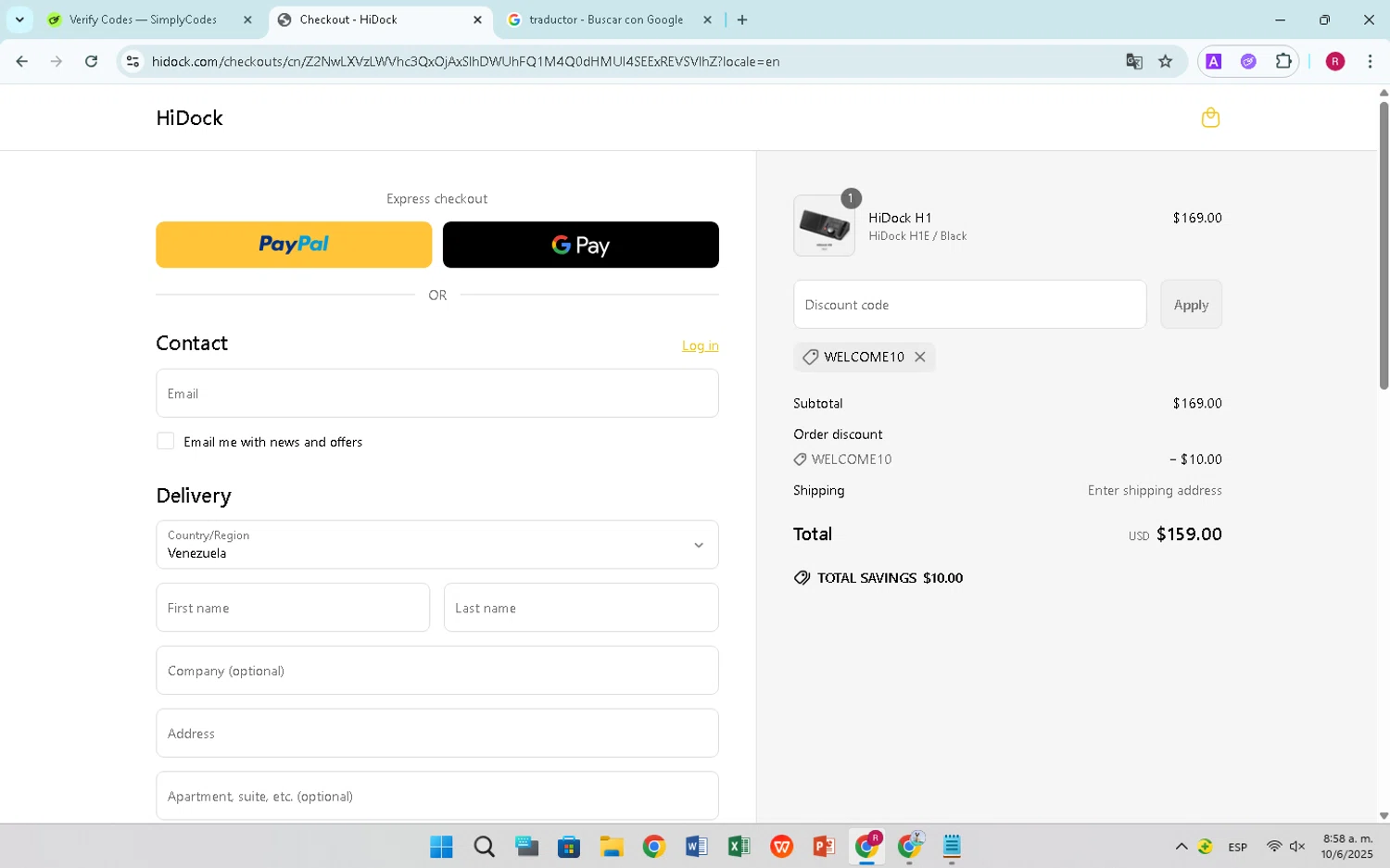
Task: Remove the WELCOME10 discount tag
Action: coord(920,357)
